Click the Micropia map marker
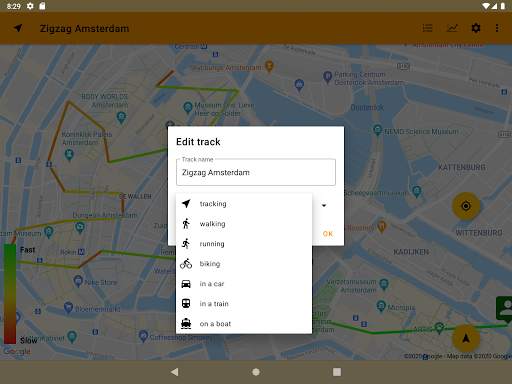512x384 pixels. click(x=381, y=306)
